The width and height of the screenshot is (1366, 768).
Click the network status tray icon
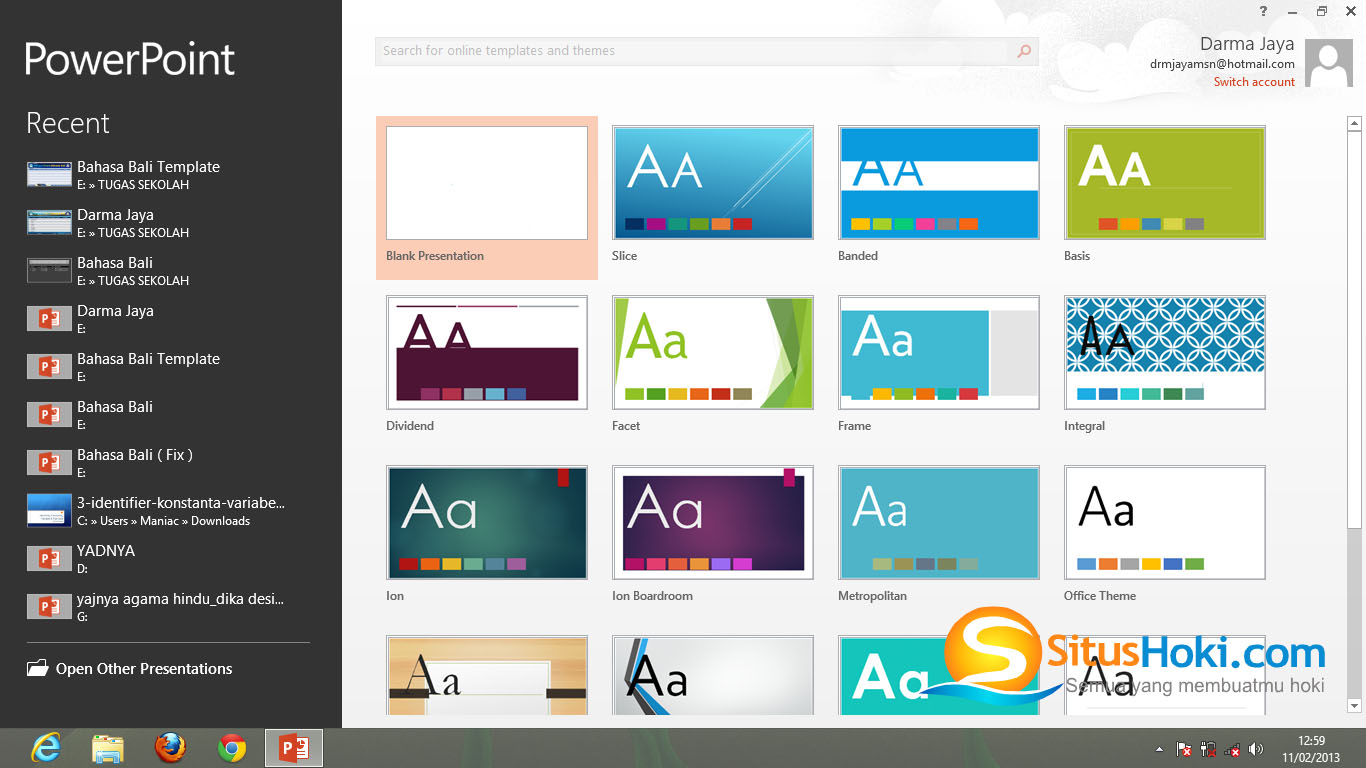(x=1232, y=749)
